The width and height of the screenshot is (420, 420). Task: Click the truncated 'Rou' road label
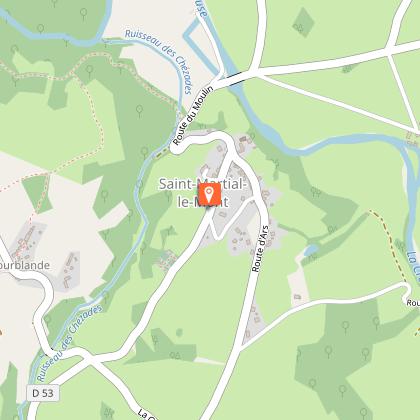coord(413,303)
